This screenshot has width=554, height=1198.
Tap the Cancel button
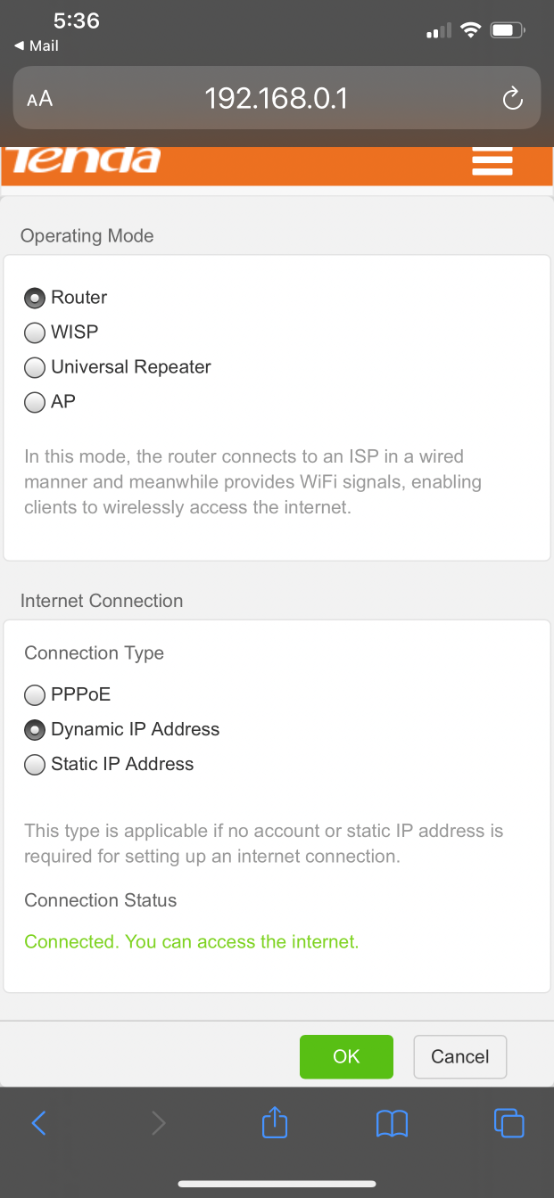[460, 1057]
